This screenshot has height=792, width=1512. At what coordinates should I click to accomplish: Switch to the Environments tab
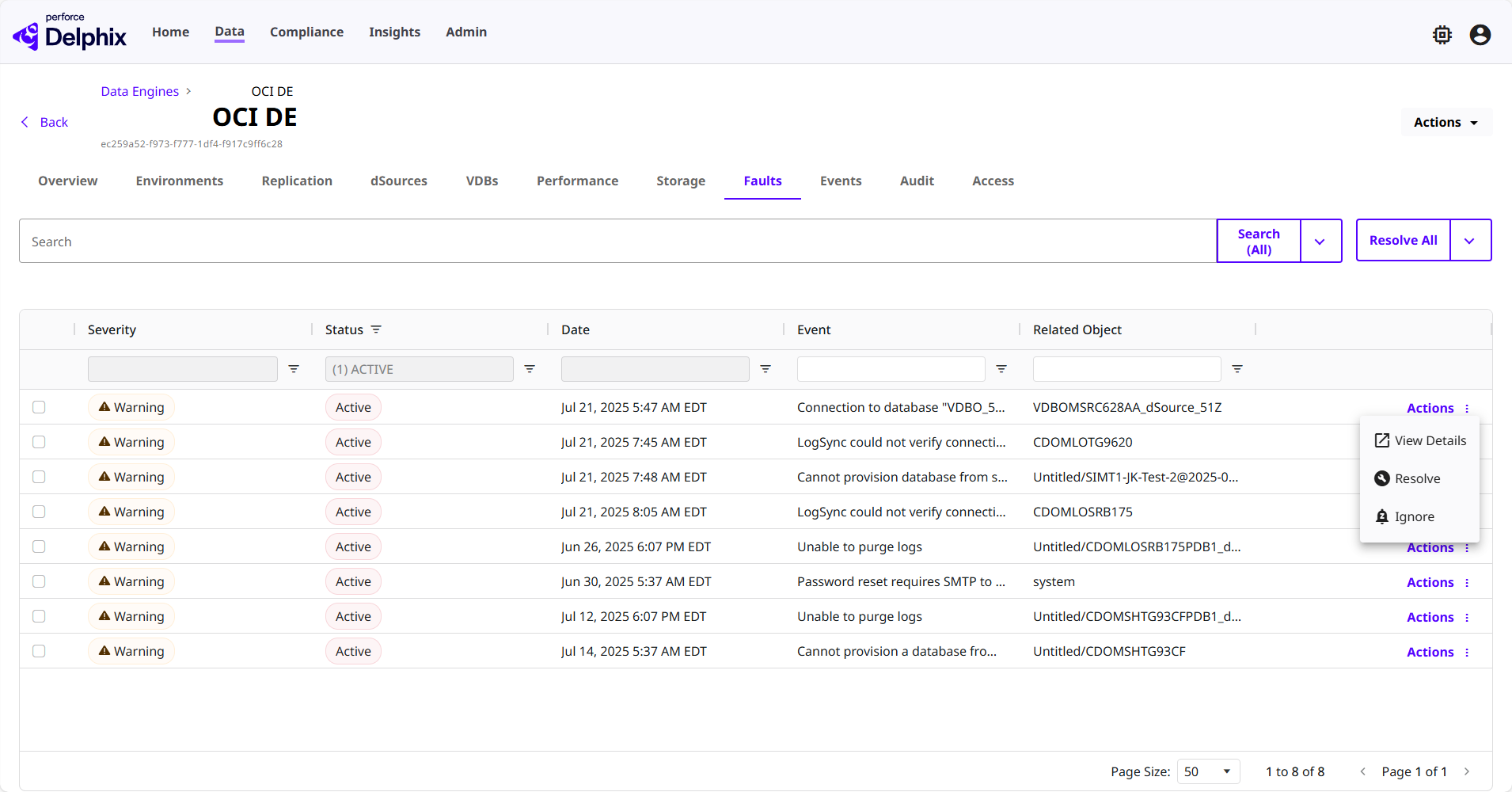click(x=180, y=181)
